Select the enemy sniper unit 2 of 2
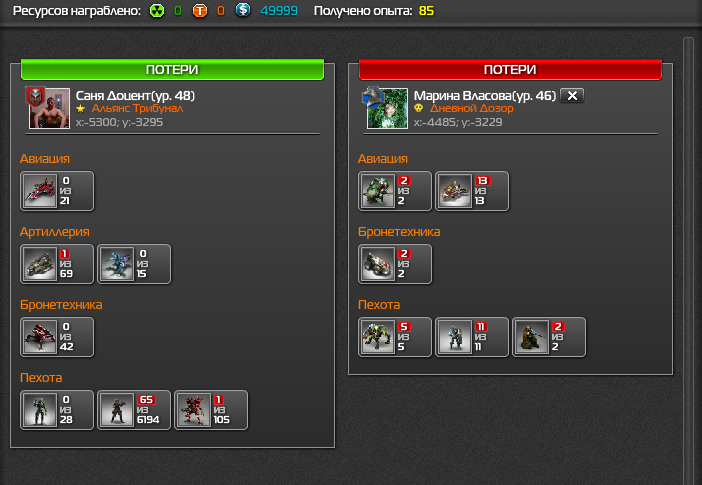 (549, 337)
